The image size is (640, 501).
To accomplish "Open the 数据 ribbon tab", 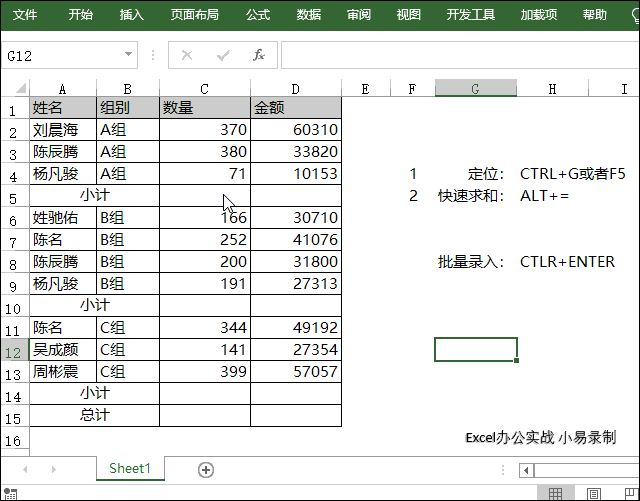I will click(309, 15).
